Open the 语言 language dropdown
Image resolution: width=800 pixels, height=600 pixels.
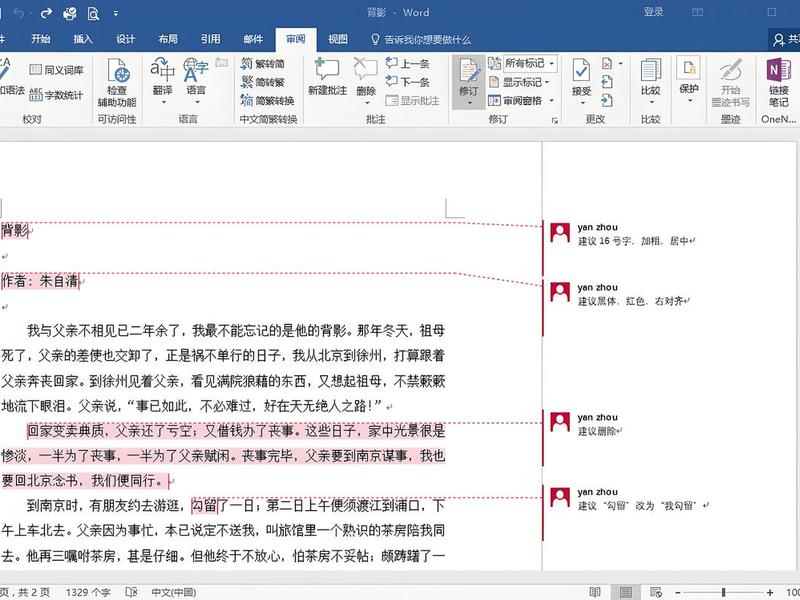pyautogui.click(x=196, y=81)
